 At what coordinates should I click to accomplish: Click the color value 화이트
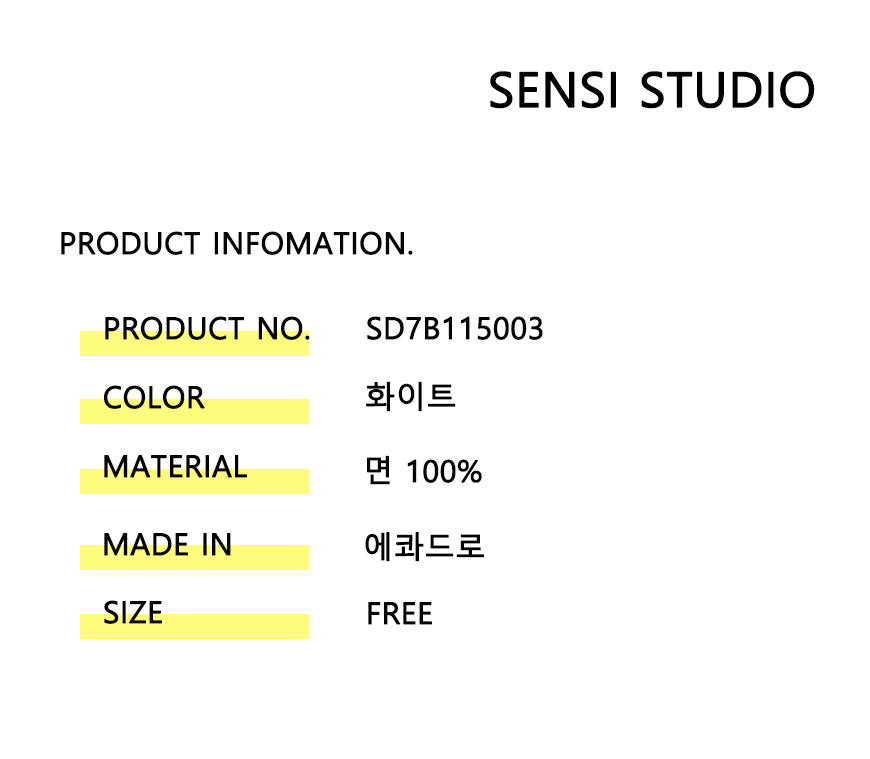[411, 396]
